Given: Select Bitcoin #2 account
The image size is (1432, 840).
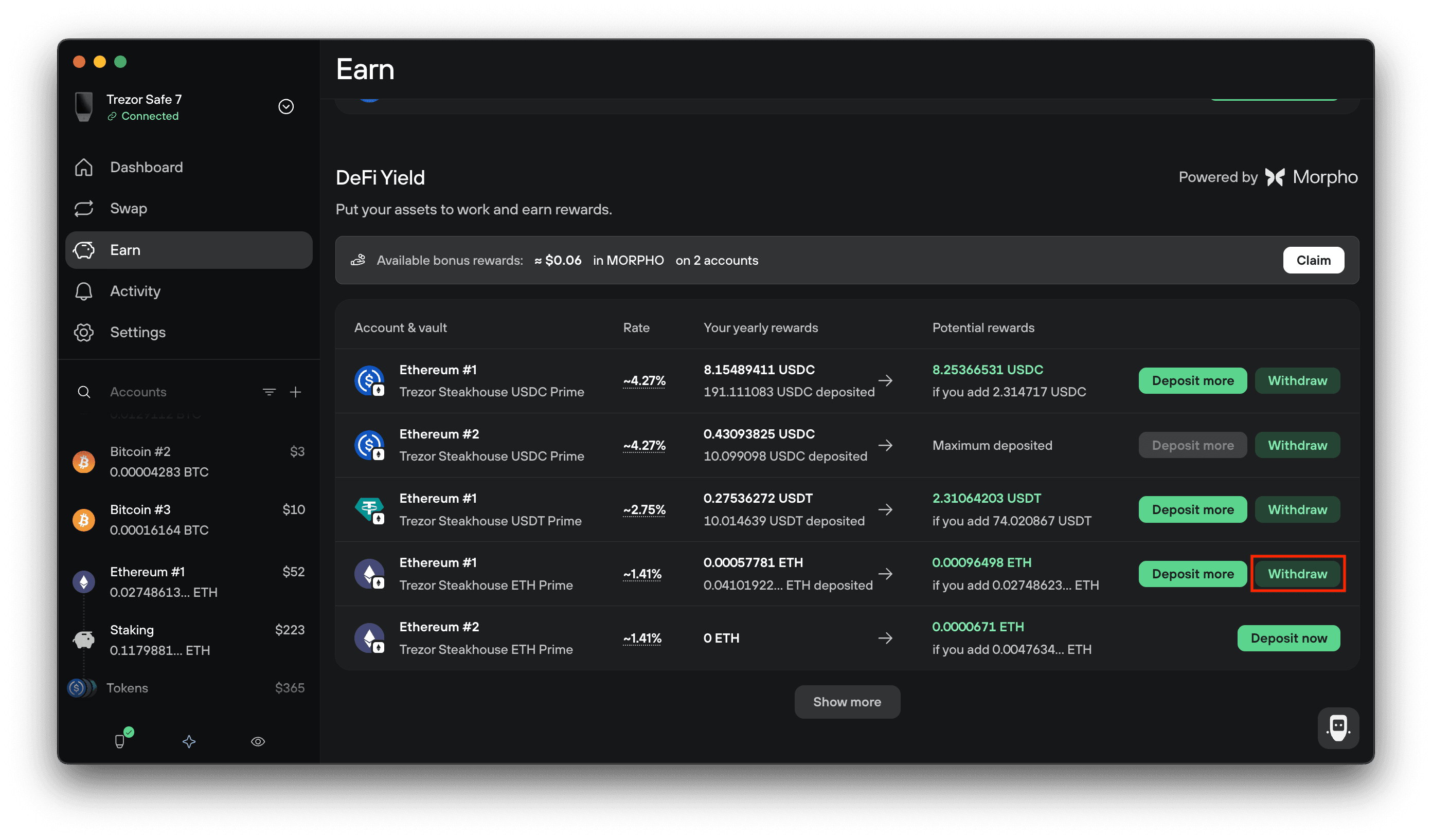Looking at the screenshot, I should point(189,462).
